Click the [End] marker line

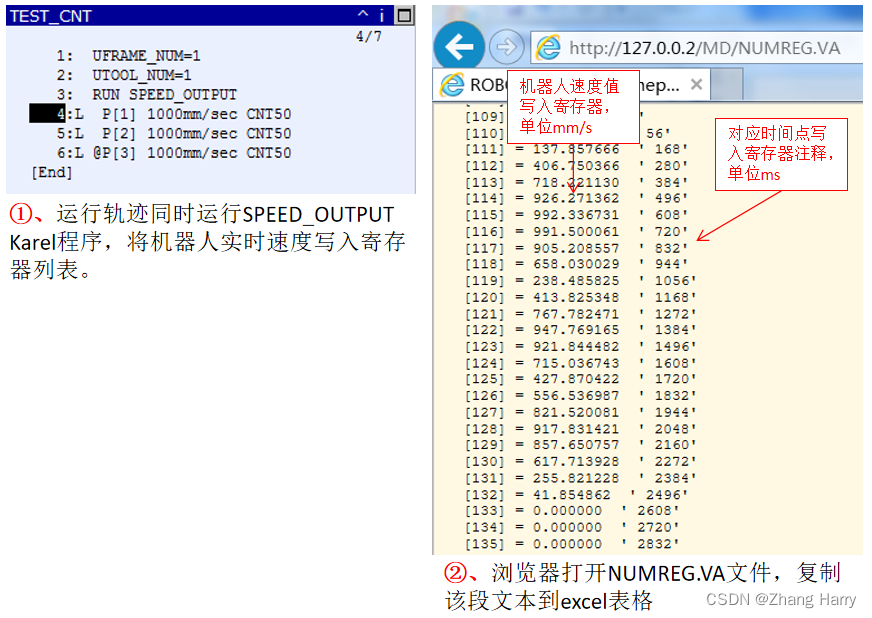click(52, 172)
